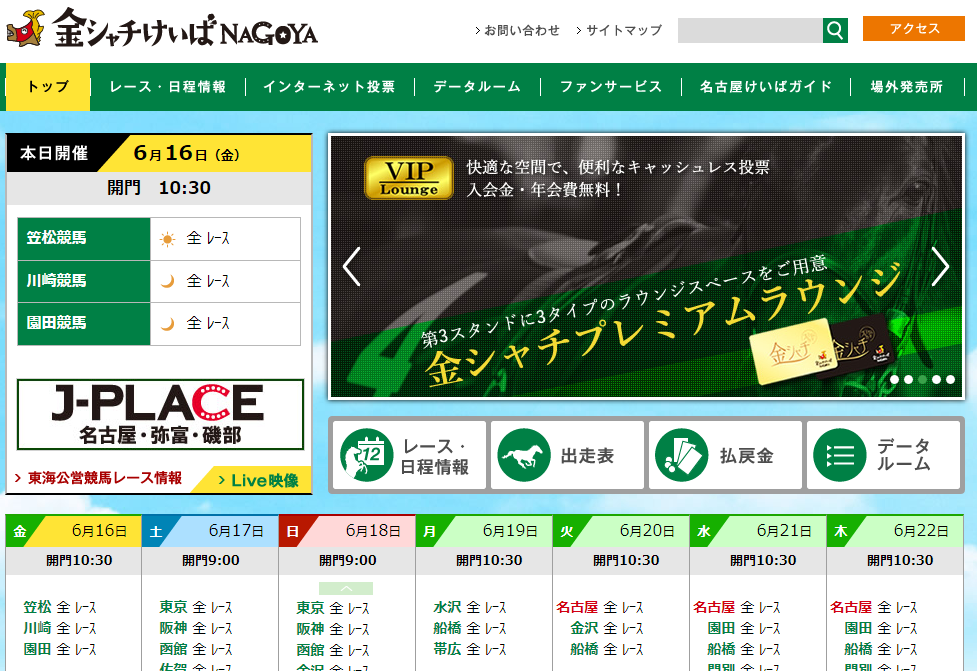Click the 金シャチけいば NAGOYA logo
This screenshot has width=977, height=671.
(x=162, y=29)
